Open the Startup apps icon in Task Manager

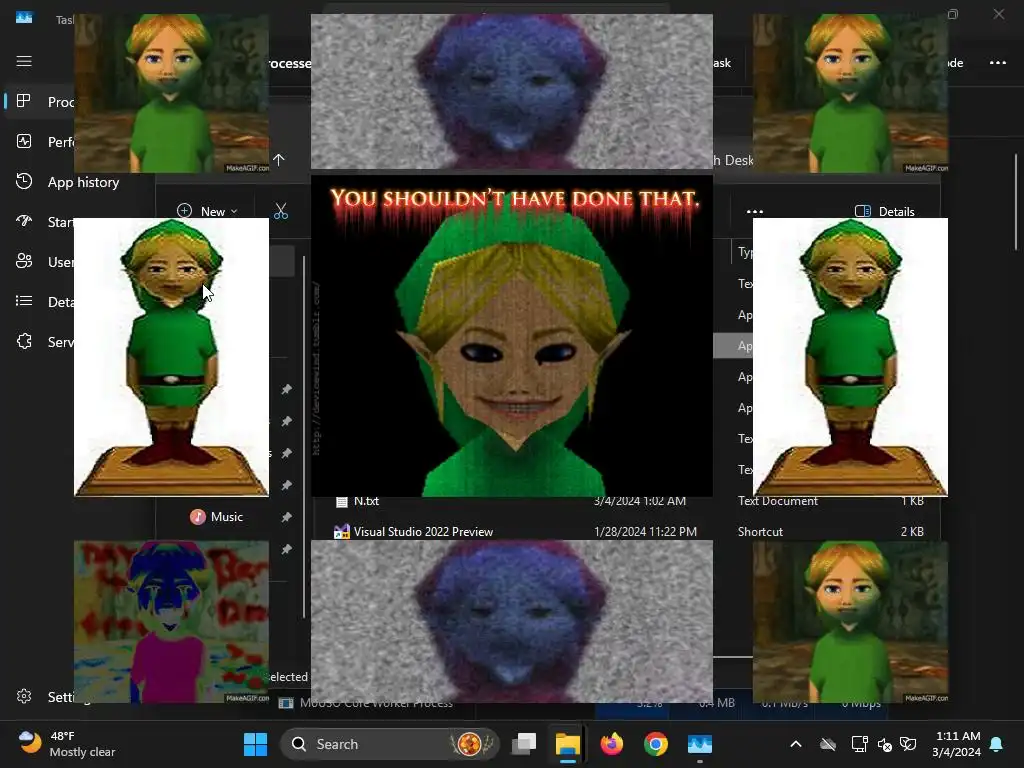24,221
